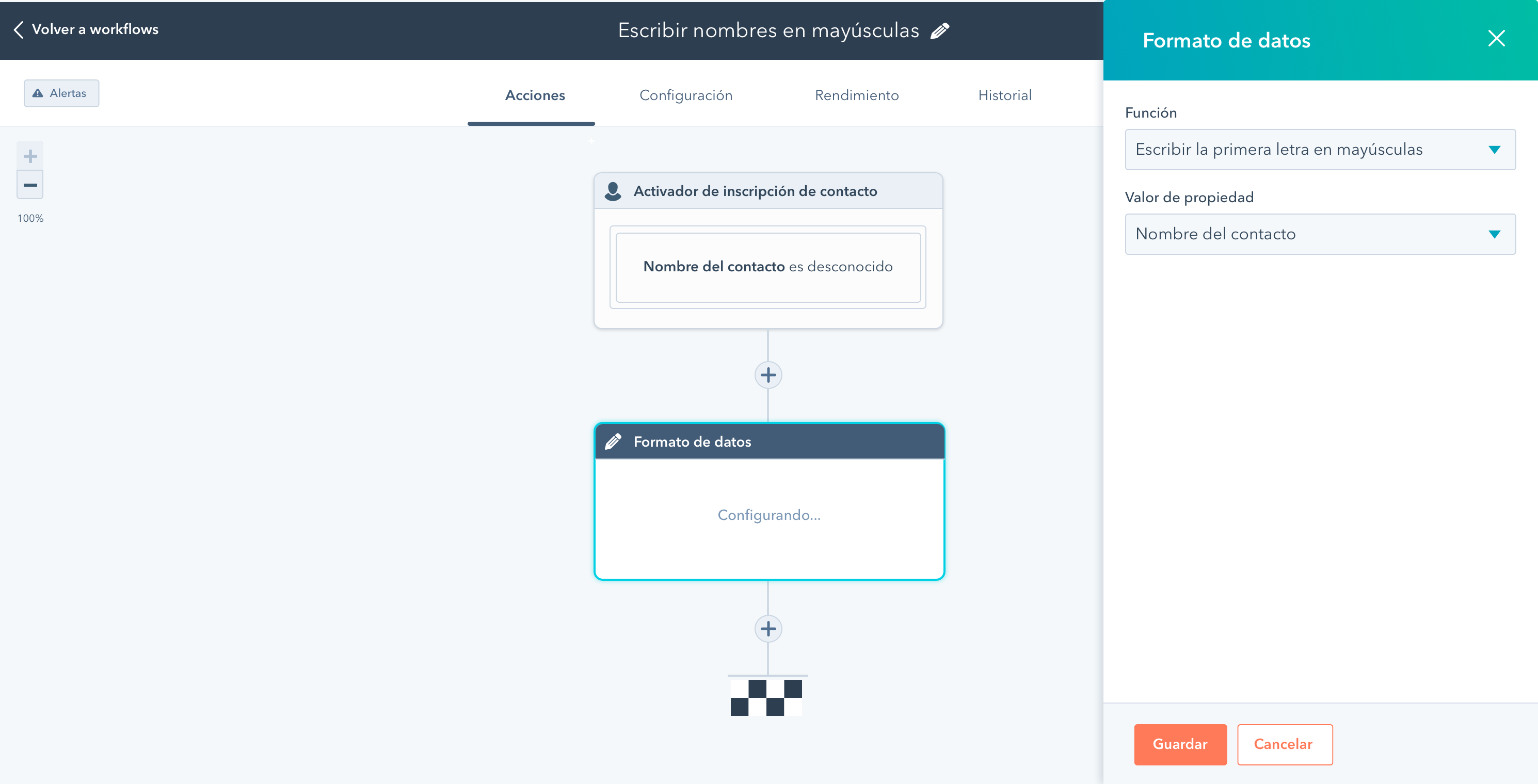Switch to the Configuración tab
This screenshot has width=1538, height=784.
click(x=685, y=95)
